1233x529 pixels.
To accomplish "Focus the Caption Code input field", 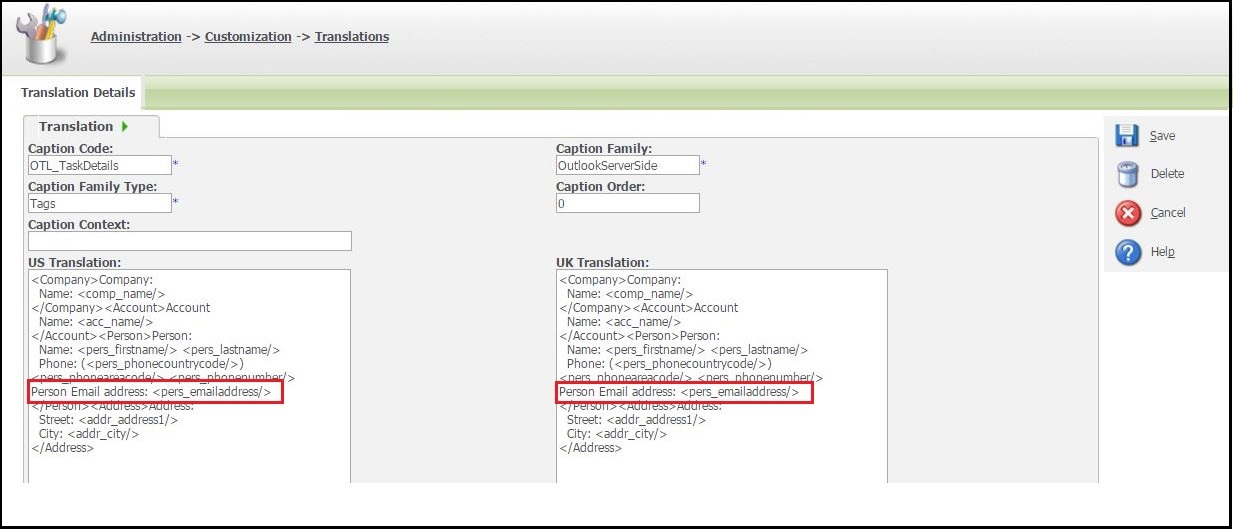I will click(100, 165).
